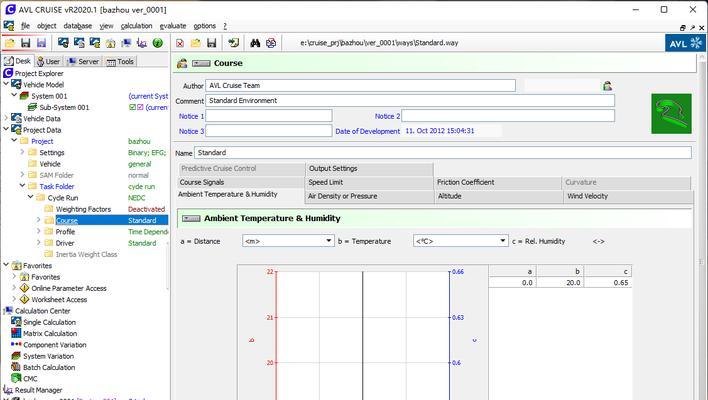Viewport: 708px width, 400px height.
Task: Click the Matrix Calculation icon
Action: click(x=16, y=333)
